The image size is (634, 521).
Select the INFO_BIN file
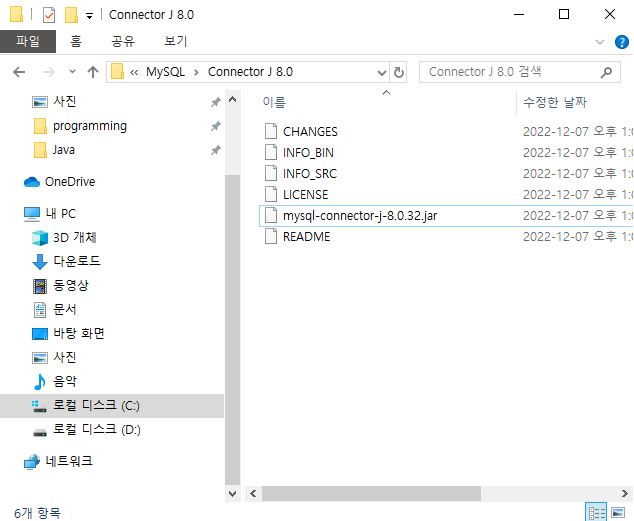tap(308, 153)
